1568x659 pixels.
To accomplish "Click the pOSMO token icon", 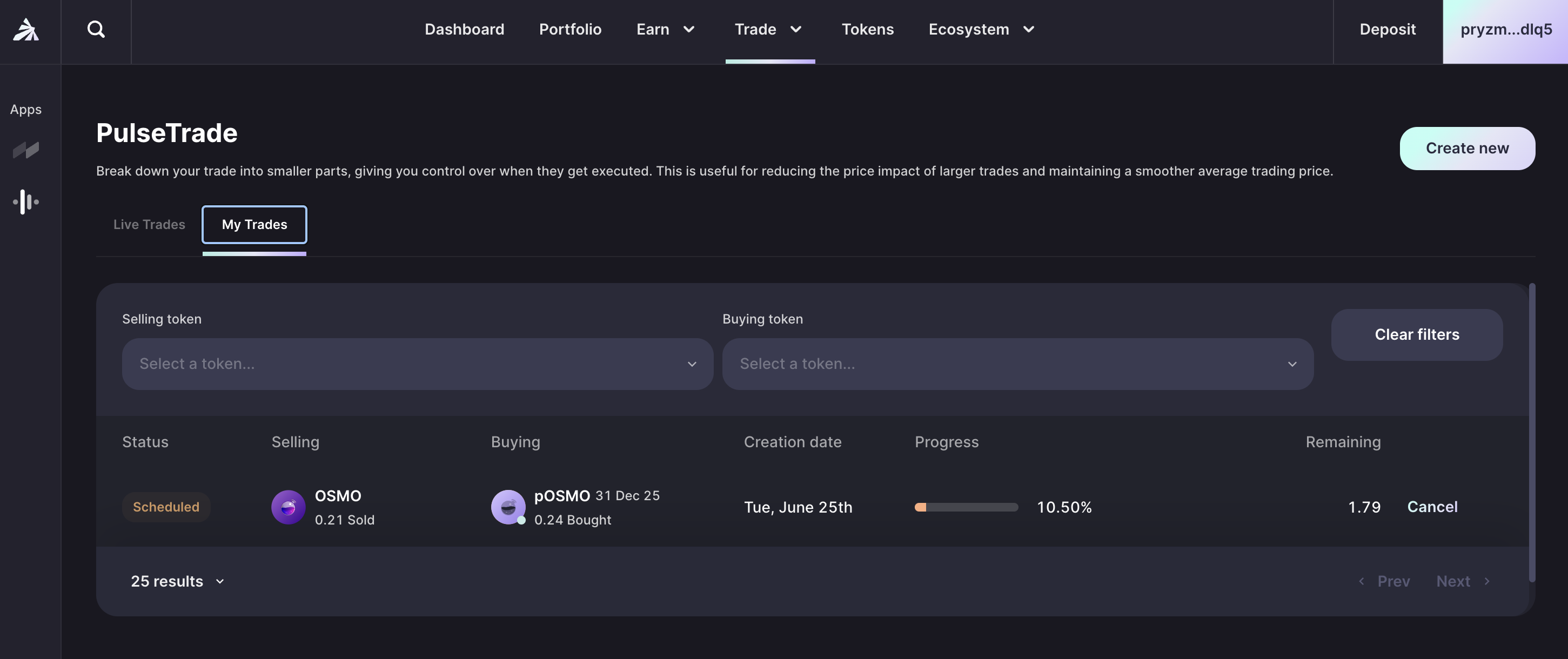I will coord(508,507).
